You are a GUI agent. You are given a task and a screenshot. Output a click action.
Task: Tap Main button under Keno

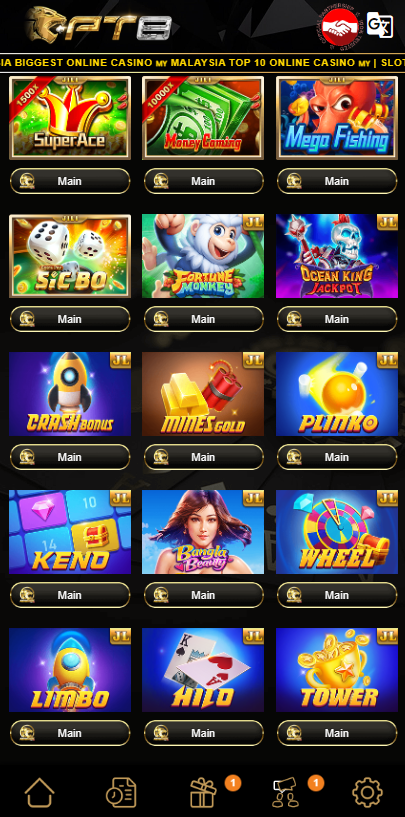(70, 595)
